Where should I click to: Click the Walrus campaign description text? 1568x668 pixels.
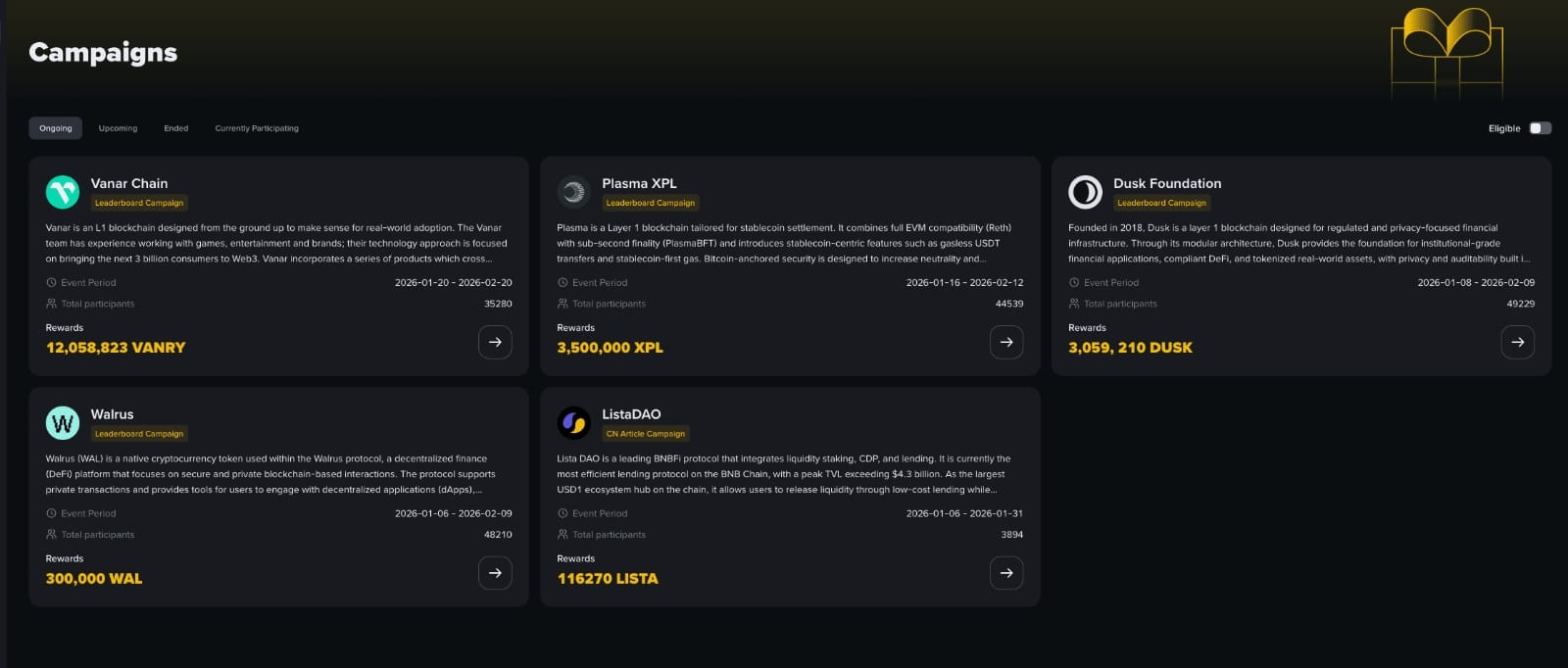[x=267, y=474]
